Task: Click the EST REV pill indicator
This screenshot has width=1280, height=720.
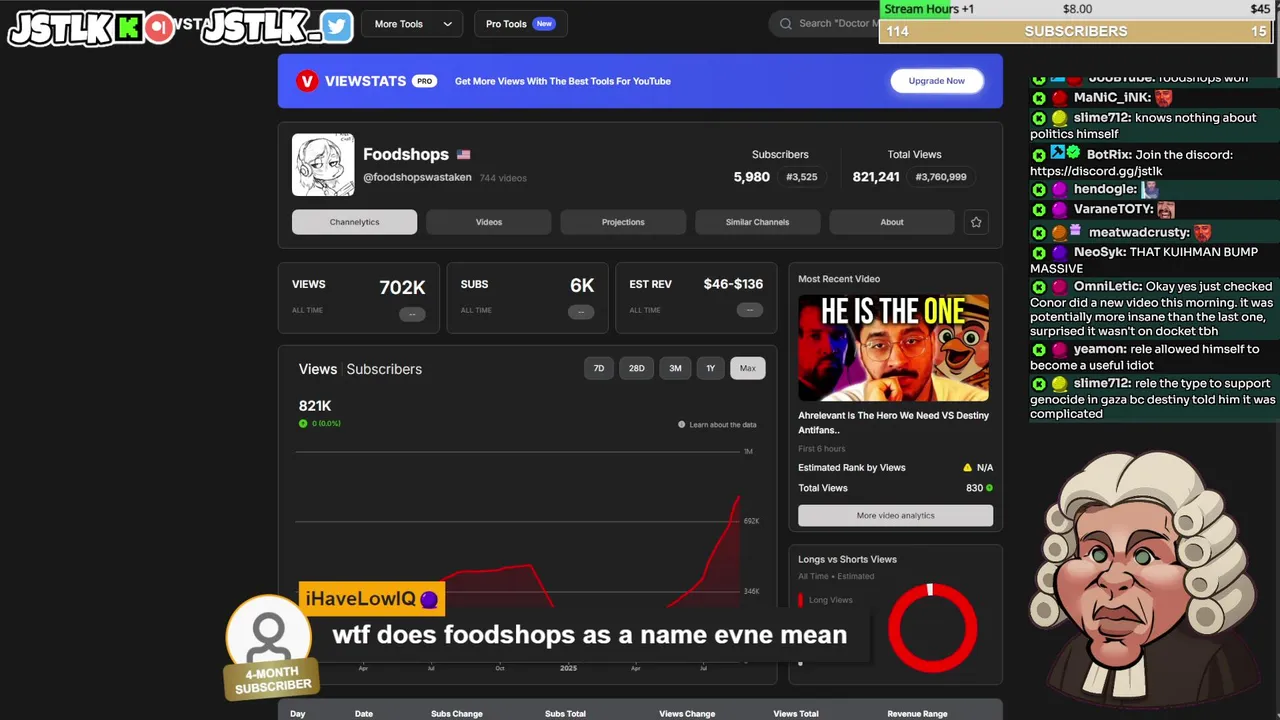Action: (x=750, y=309)
